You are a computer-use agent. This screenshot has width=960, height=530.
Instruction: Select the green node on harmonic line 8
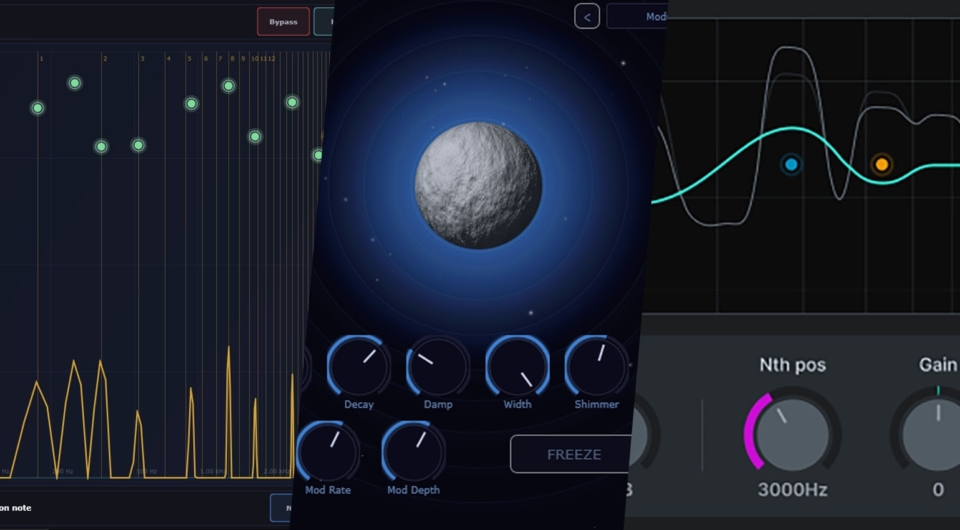pos(228,86)
